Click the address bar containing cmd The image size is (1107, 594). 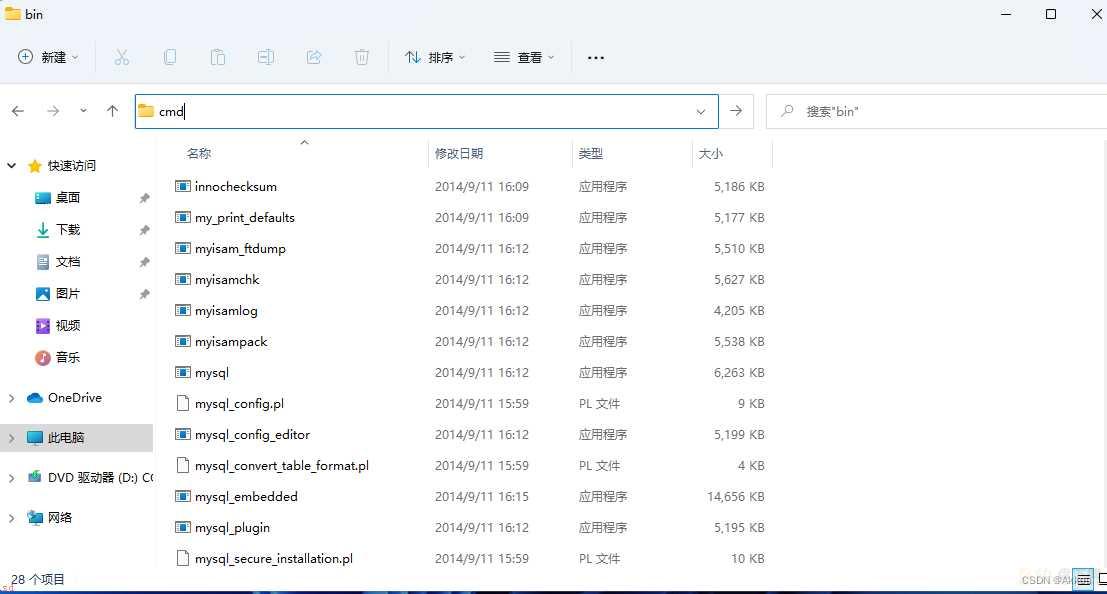click(x=426, y=112)
